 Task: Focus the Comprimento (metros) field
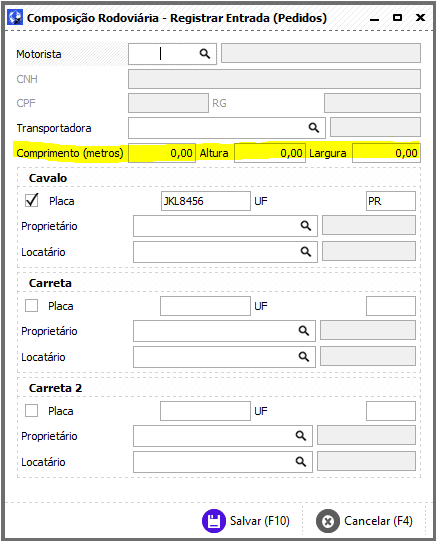click(x=162, y=153)
